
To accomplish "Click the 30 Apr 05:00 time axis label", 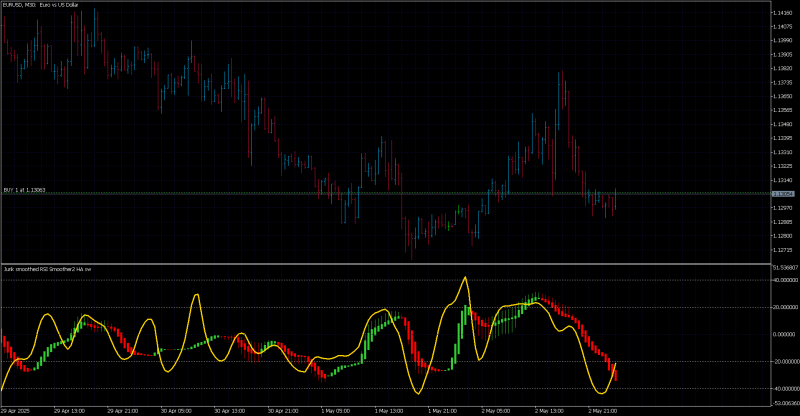I will click(176, 410).
